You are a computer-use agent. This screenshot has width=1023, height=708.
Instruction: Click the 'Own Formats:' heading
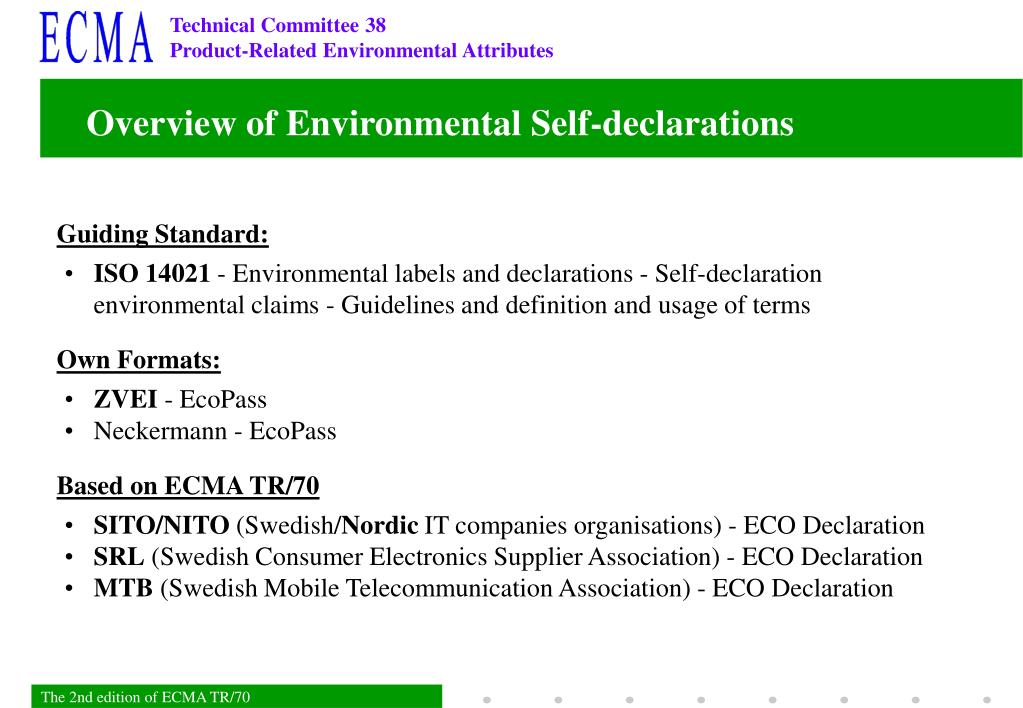tap(138, 360)
